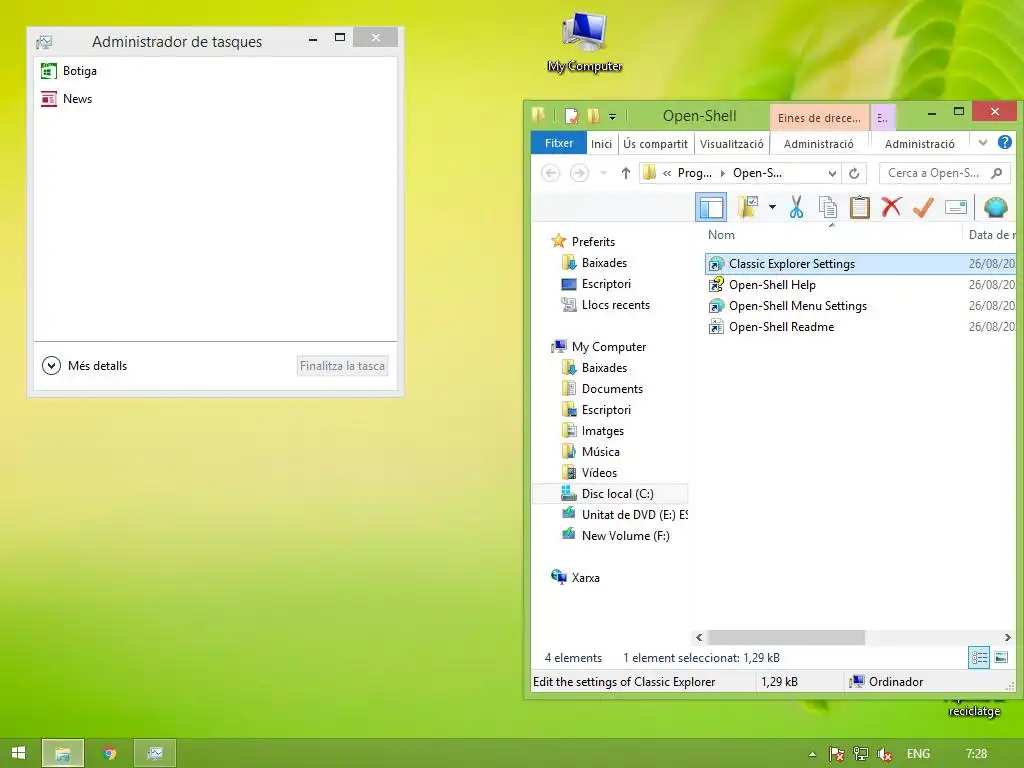Open the folder options dropdown arrow
The width and height of the screenshot is (1024, 768).
pyautogui.click(x=772, y=208)
